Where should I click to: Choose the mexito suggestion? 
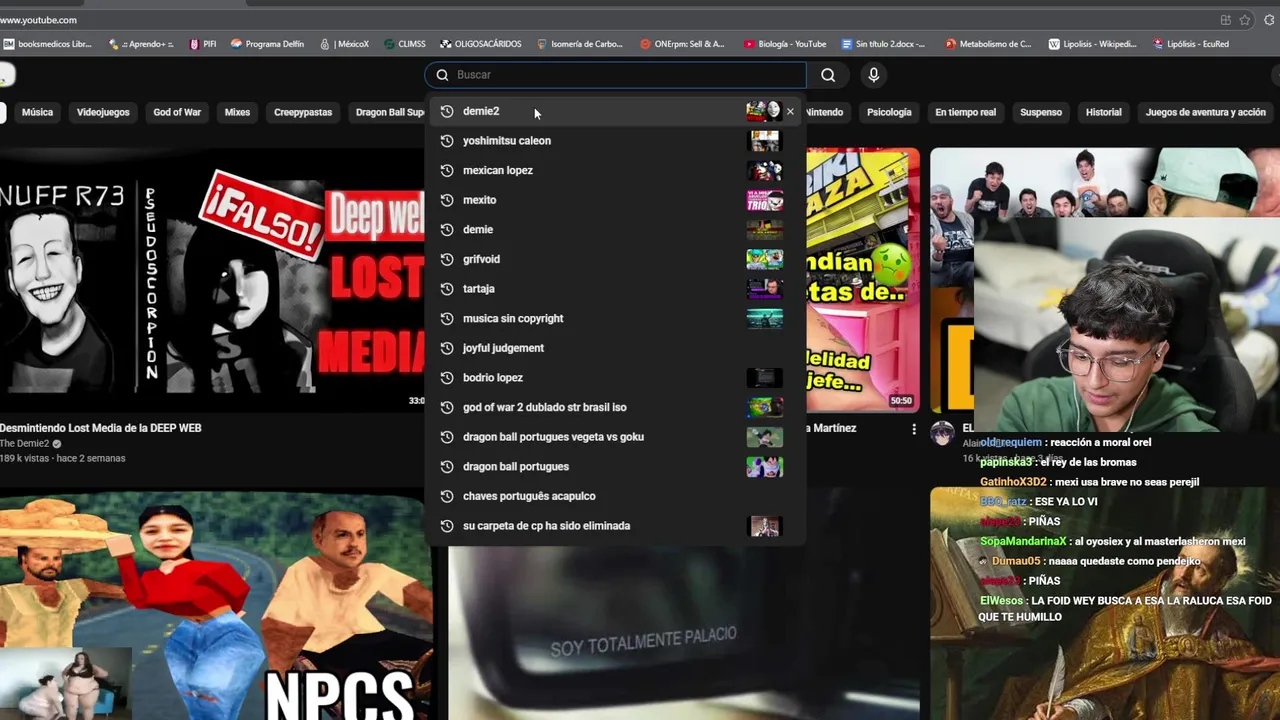tap(615, 200)
